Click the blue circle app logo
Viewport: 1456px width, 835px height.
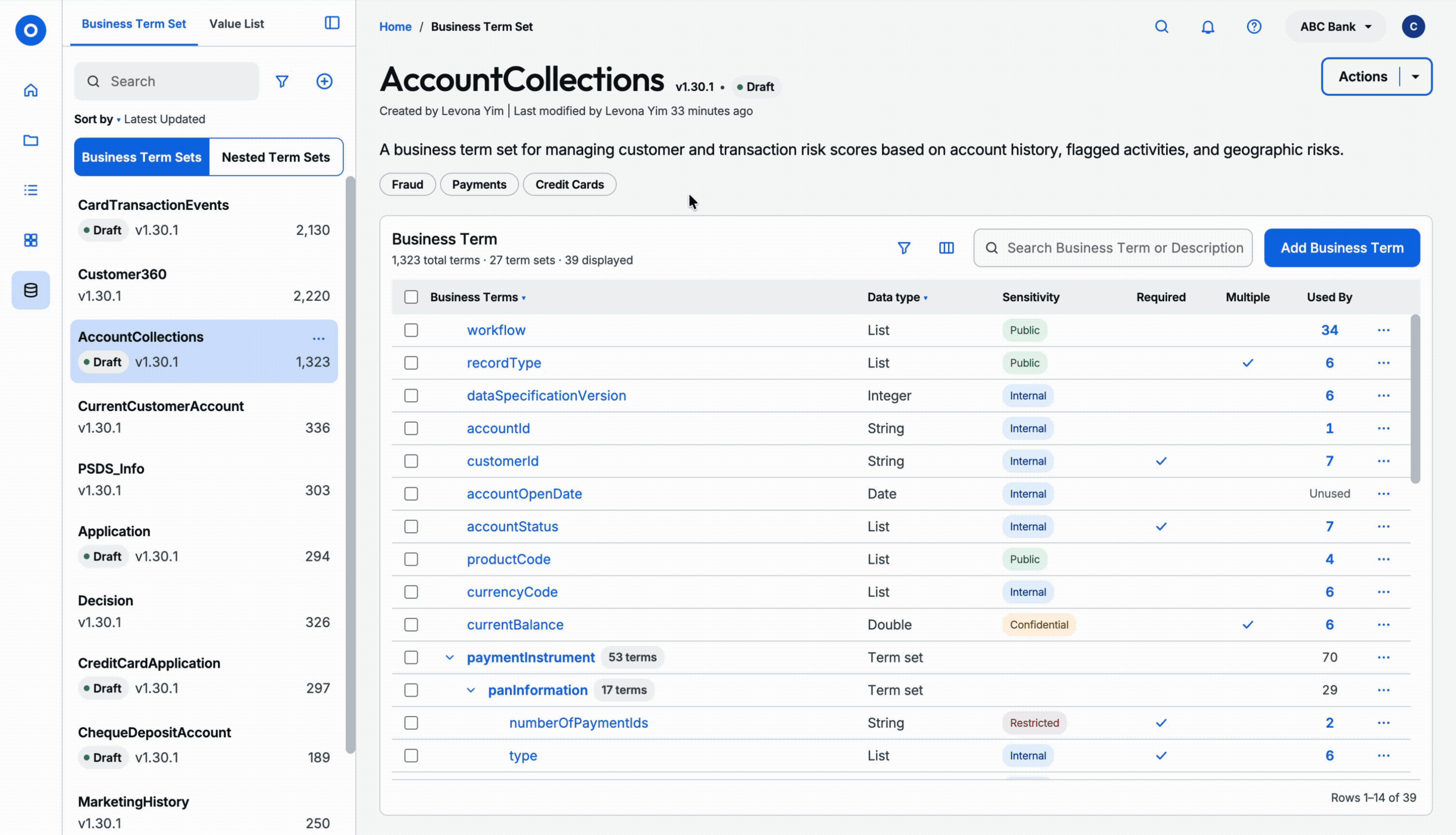point(30,30)
